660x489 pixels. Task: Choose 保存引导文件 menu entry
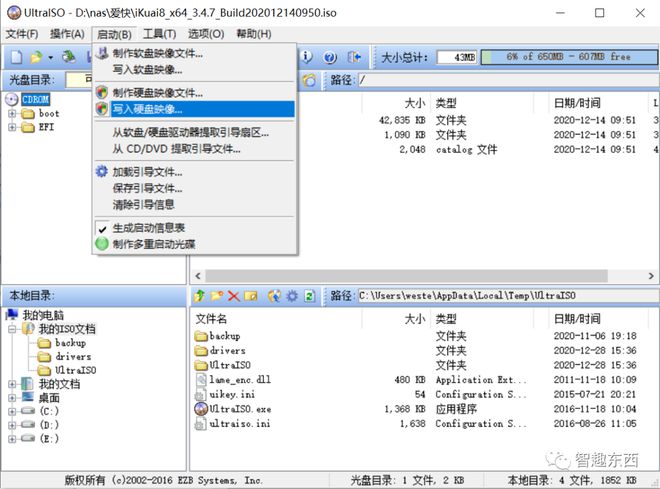coord(195,188)
